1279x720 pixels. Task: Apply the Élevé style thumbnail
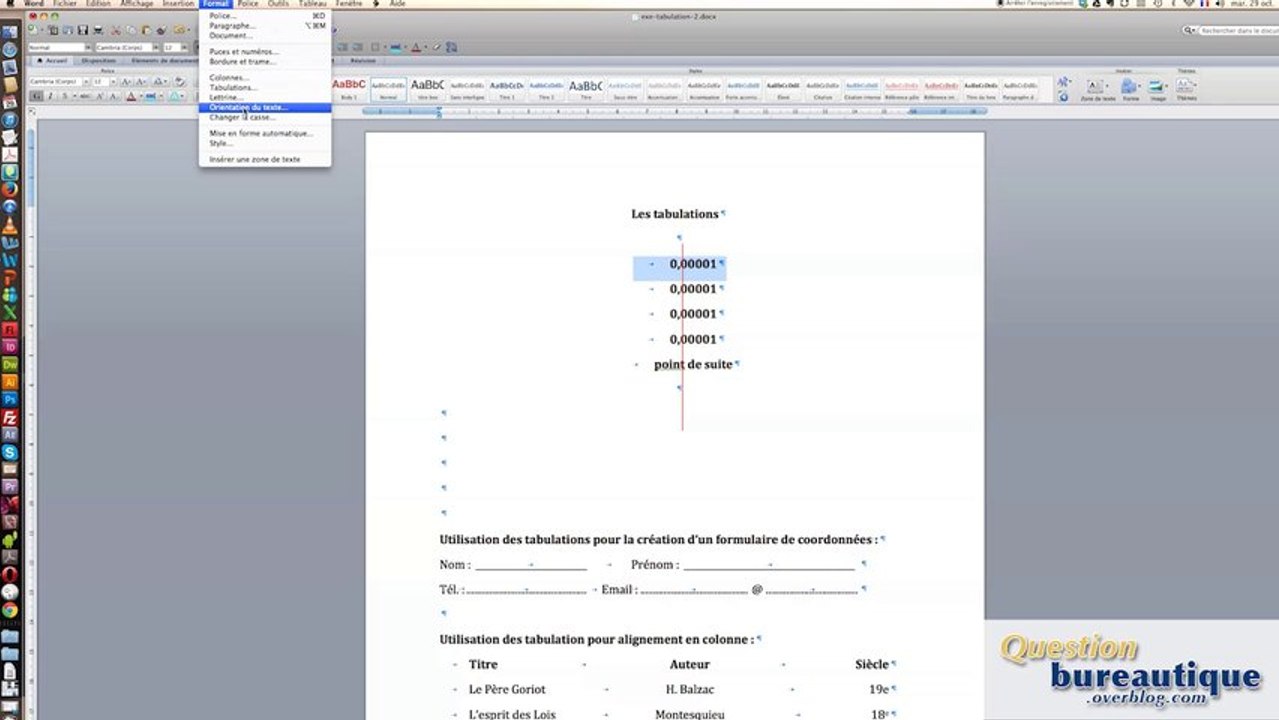click(784, 89)
